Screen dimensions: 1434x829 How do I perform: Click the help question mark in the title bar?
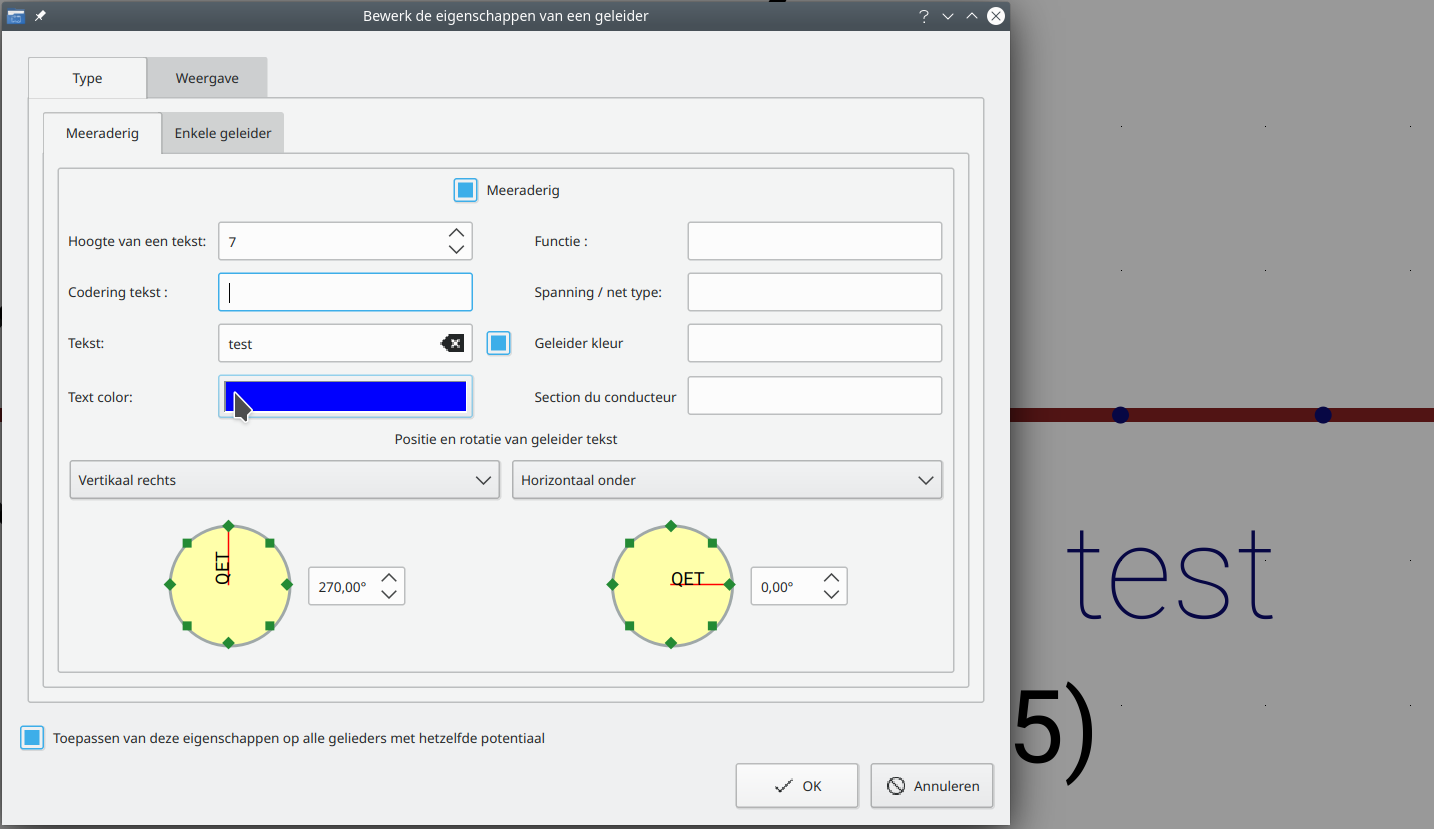click(x=923, y=16)
